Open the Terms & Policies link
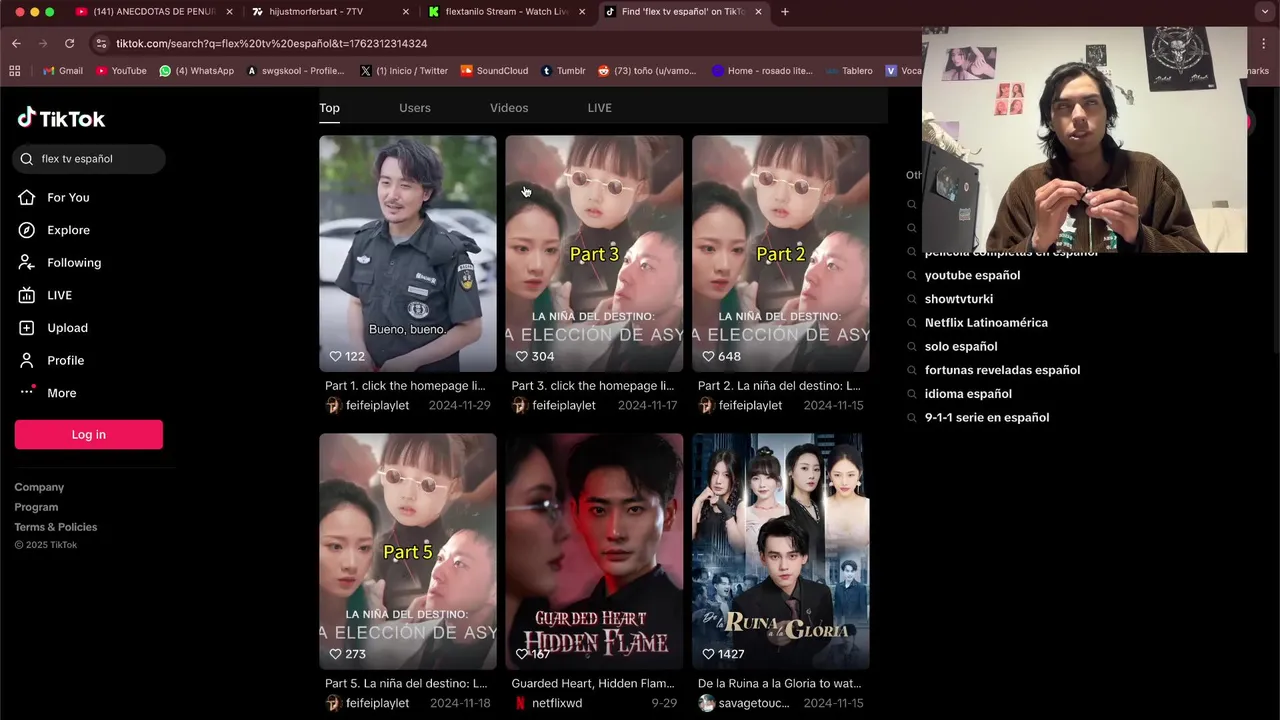Viewport: 1280px width, 720px height. click(56, 527)
